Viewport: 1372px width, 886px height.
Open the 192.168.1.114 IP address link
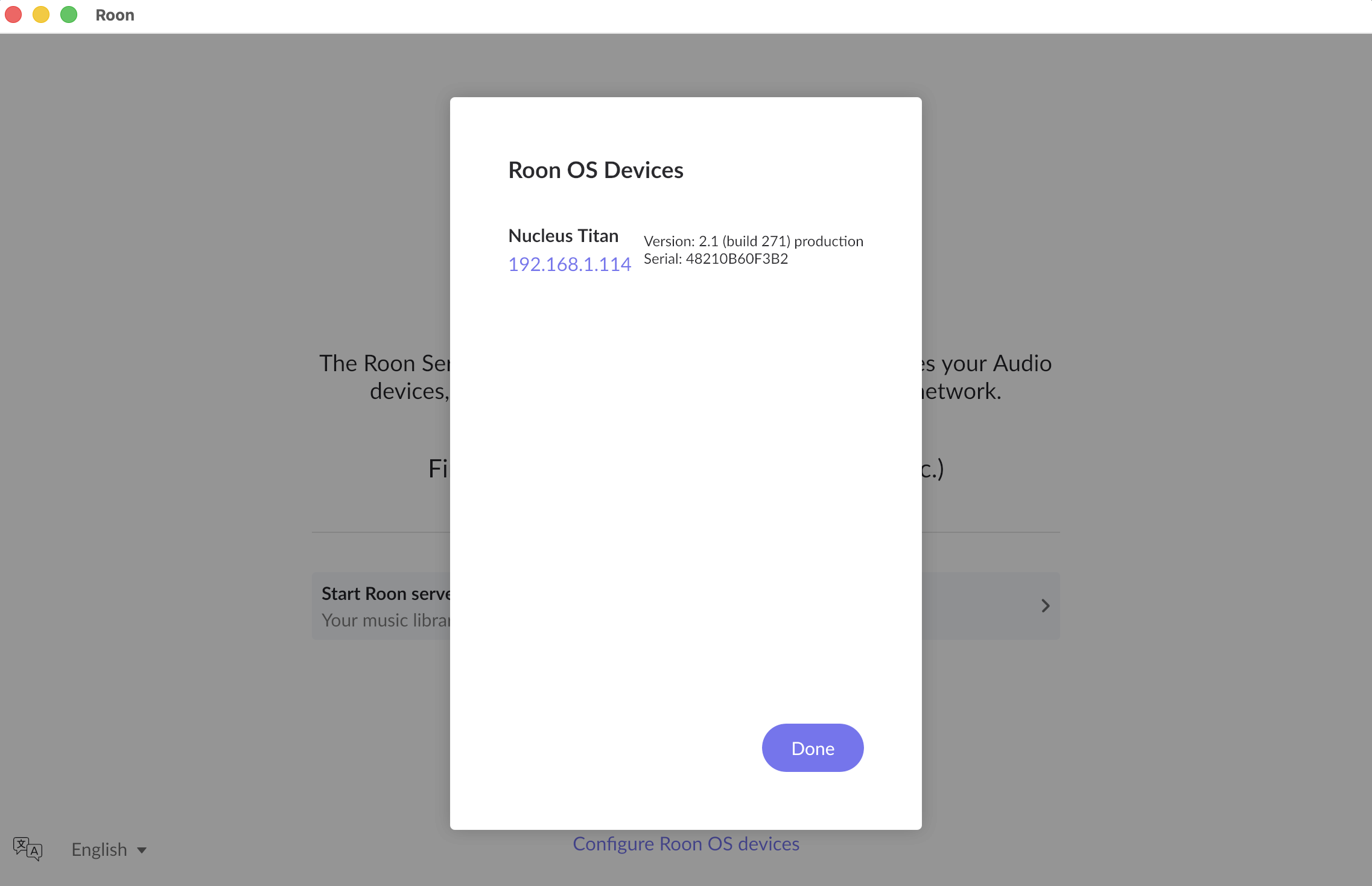coord(570,264)
